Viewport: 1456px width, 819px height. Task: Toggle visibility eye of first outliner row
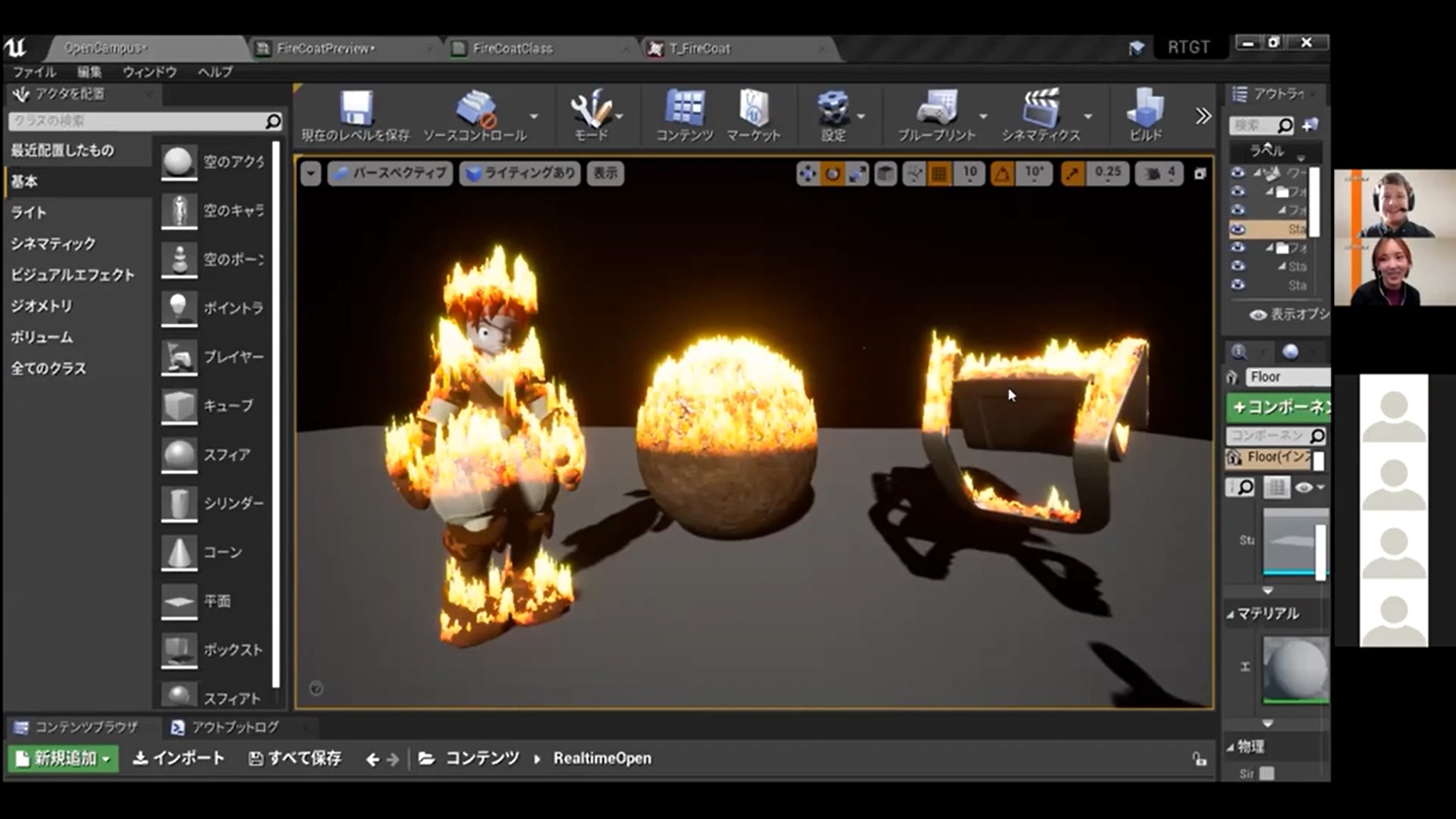(x=1238, y=173)
